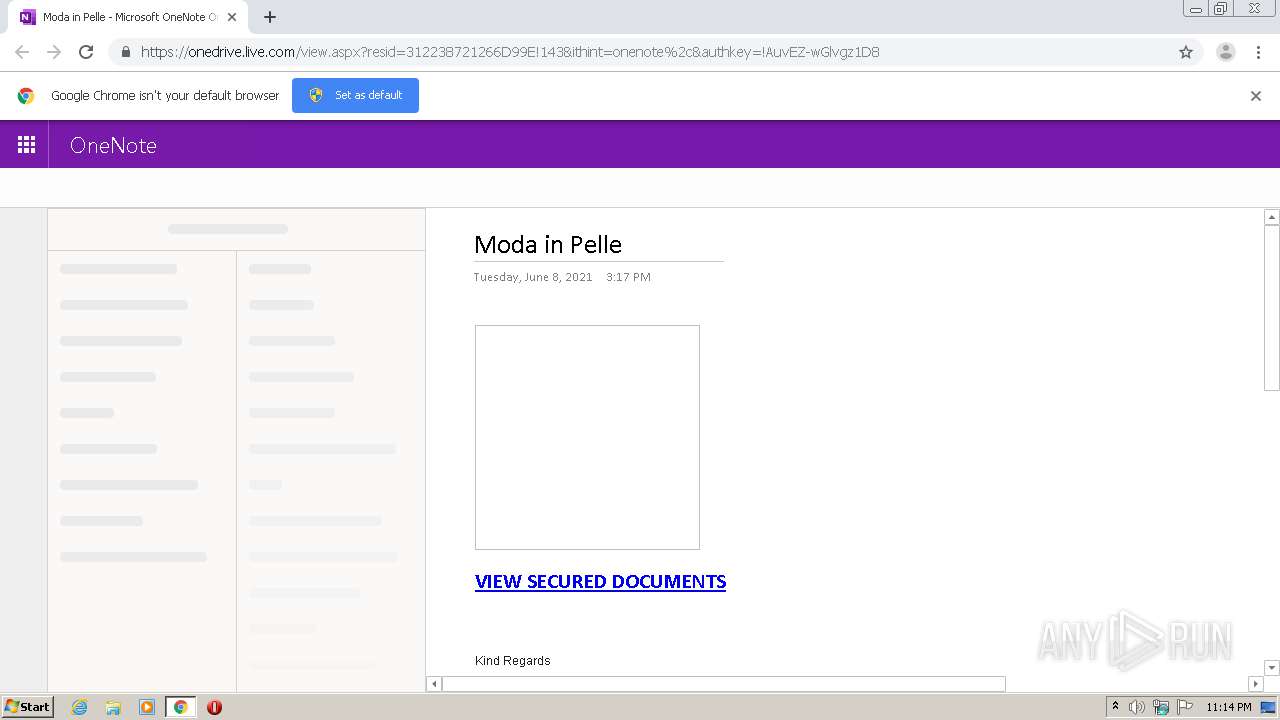Open the Chrome three-dot menu
The width and height of the screenshot is (1280, 720).
(1259, 52)
